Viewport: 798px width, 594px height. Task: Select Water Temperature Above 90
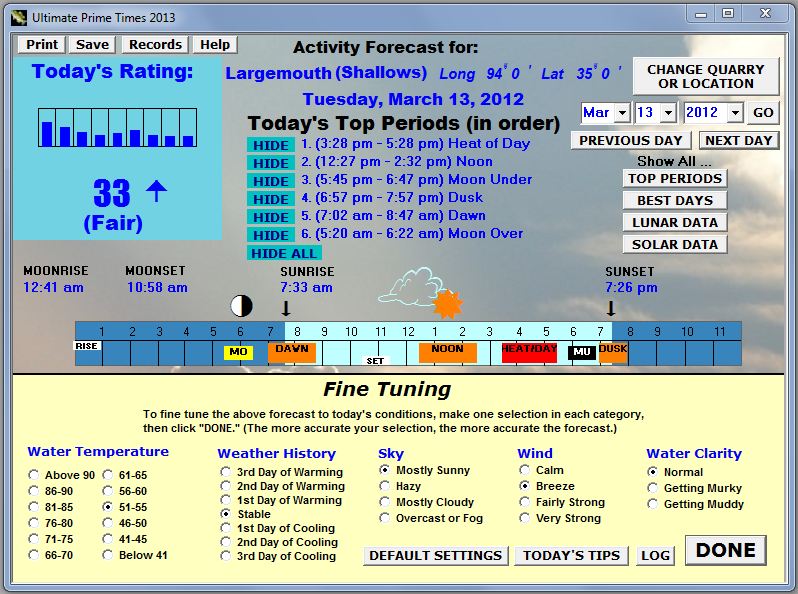pos(34,475)
